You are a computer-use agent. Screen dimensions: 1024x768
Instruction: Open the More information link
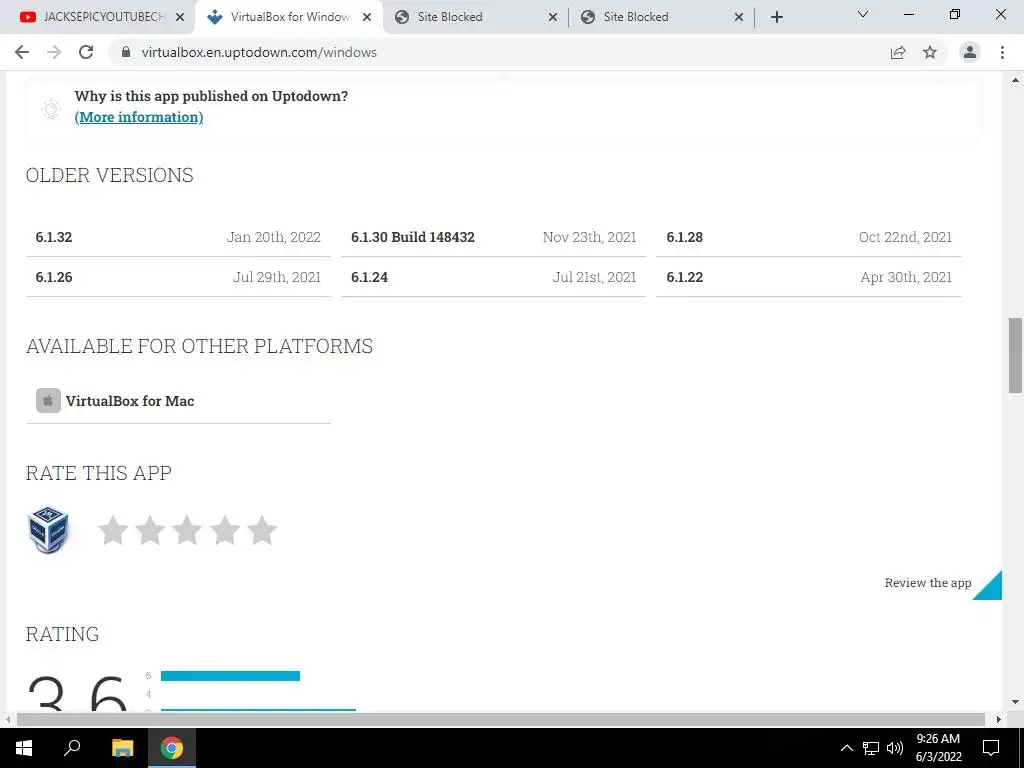tap(139, 117)
